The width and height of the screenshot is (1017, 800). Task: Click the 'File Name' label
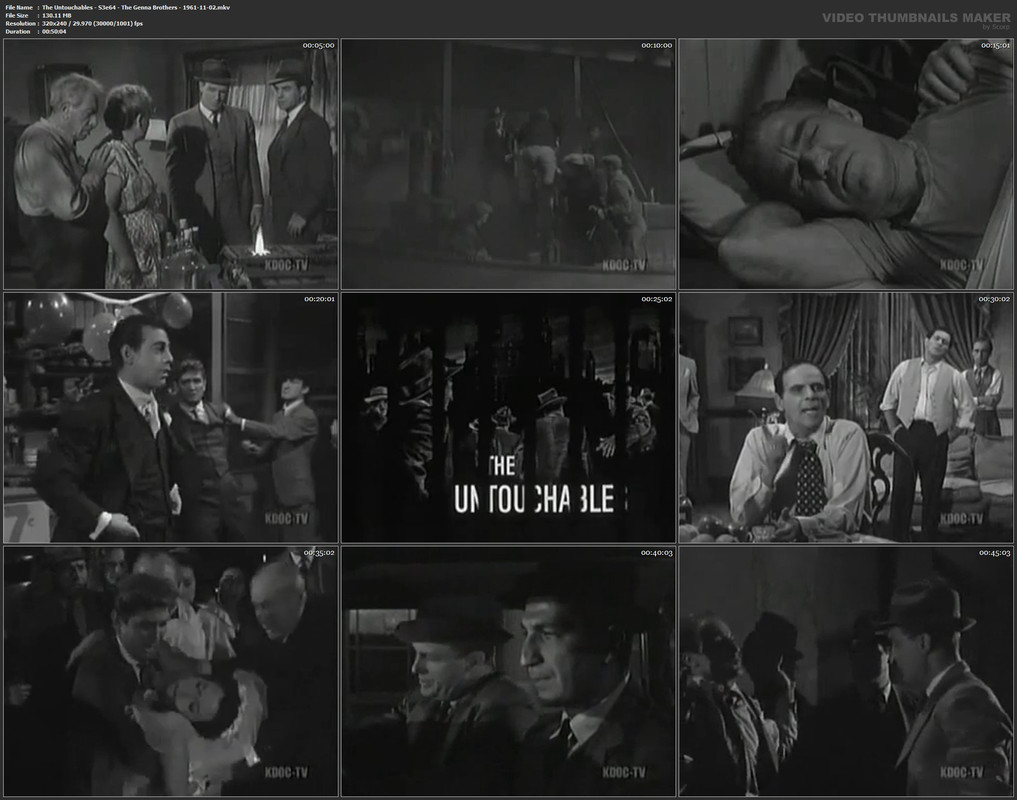point(19,7)
